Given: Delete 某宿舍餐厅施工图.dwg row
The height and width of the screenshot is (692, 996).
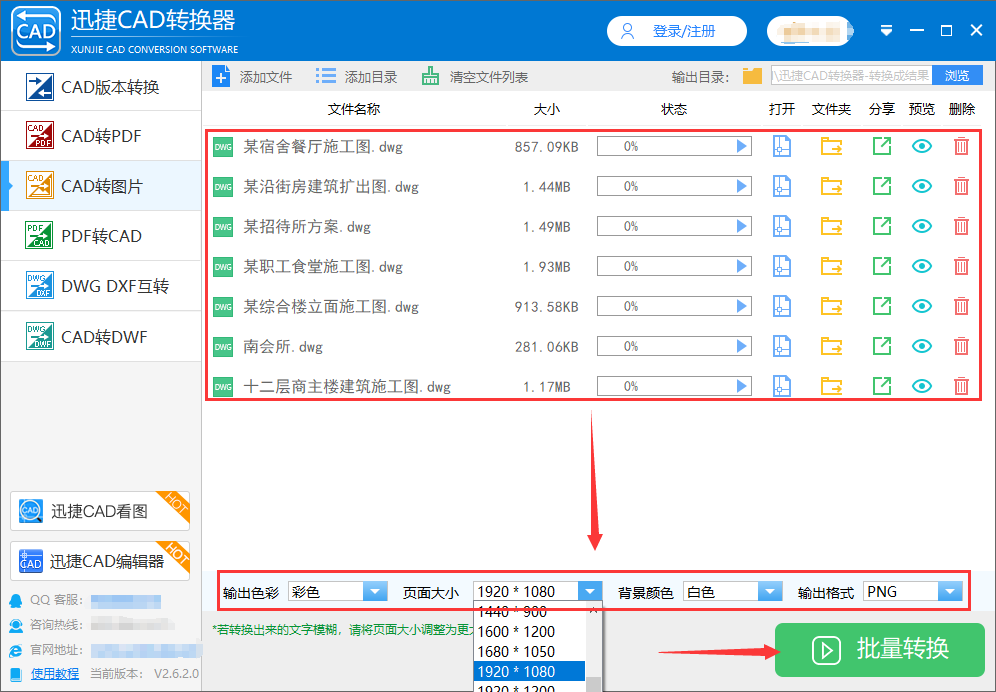Looking at the screenshot, I should coord(961,146).
